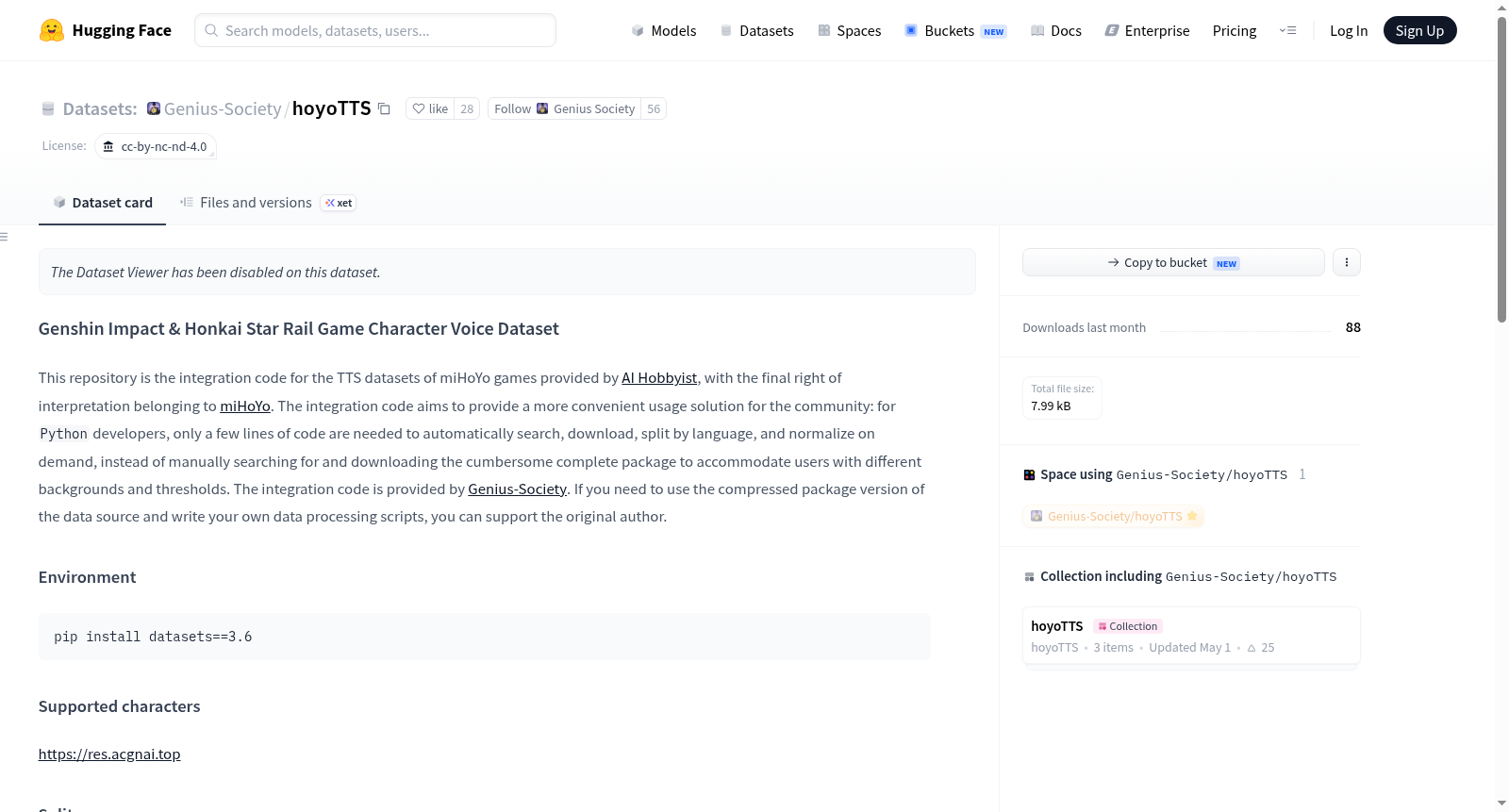Open the hoyoTTS collection card

coord(1191,637)
